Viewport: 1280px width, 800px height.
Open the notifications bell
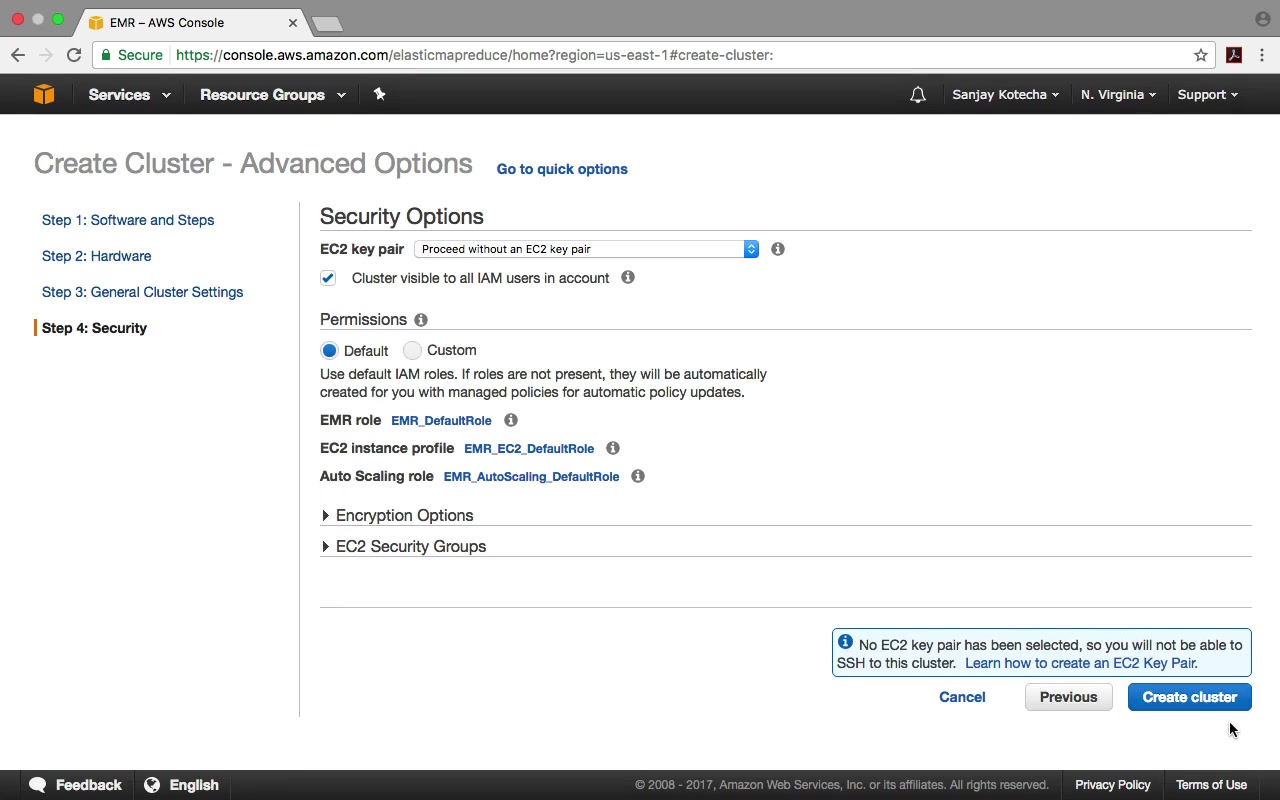click(917, 95)
